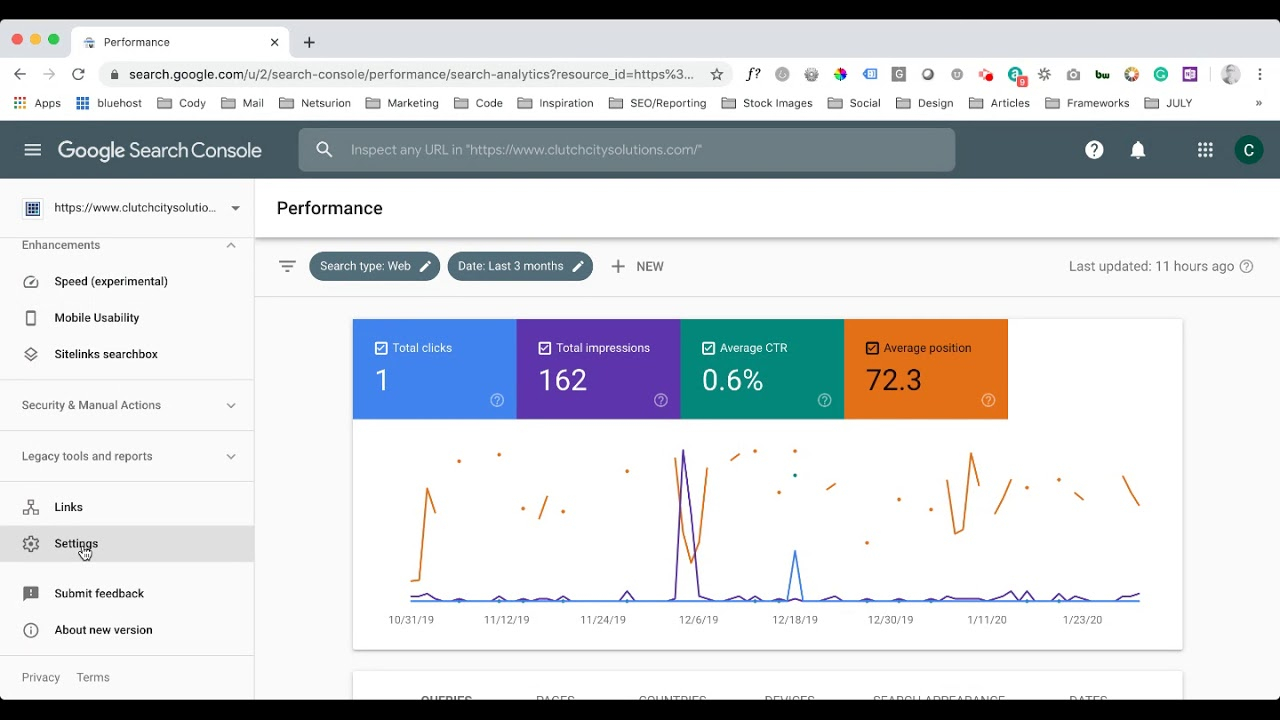Open the notifications bell

coord(1138,150)
